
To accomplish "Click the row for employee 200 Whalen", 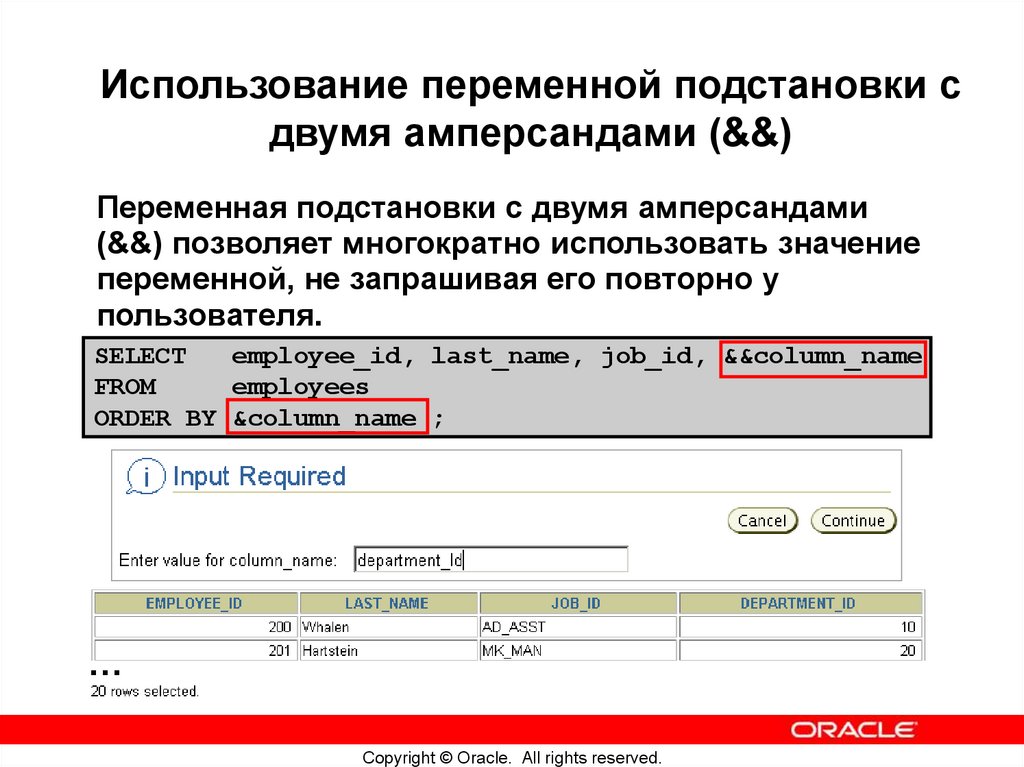I will coord(500,626).
